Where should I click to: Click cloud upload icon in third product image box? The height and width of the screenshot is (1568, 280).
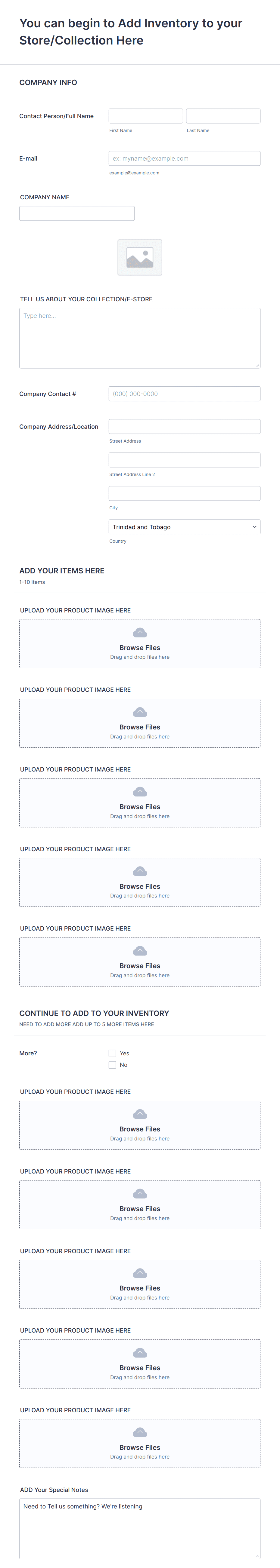click(140, 792)
